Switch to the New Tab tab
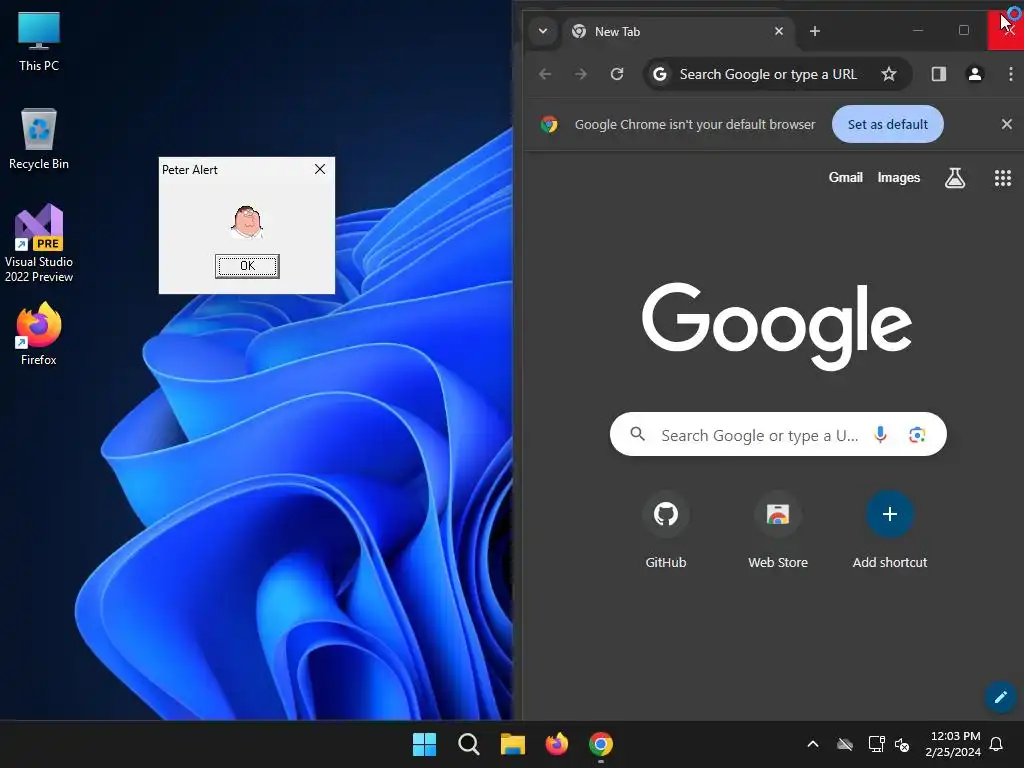The height and width of the screenshot is (768, 1024). 677,31
